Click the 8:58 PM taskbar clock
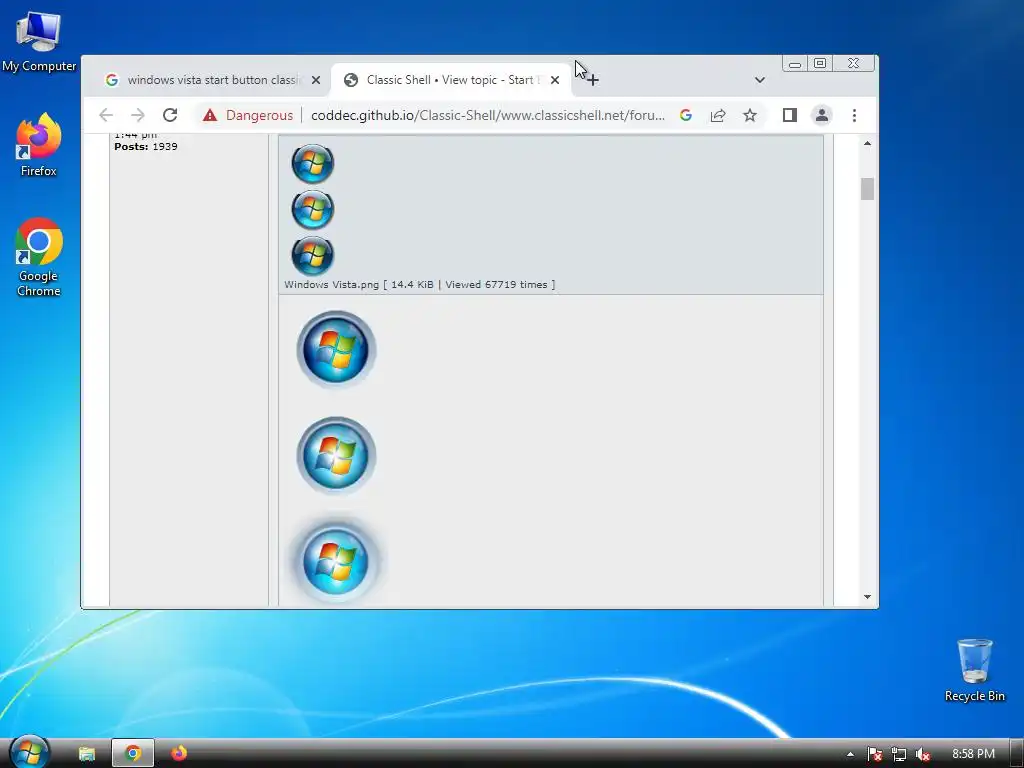 pos(973,754)
